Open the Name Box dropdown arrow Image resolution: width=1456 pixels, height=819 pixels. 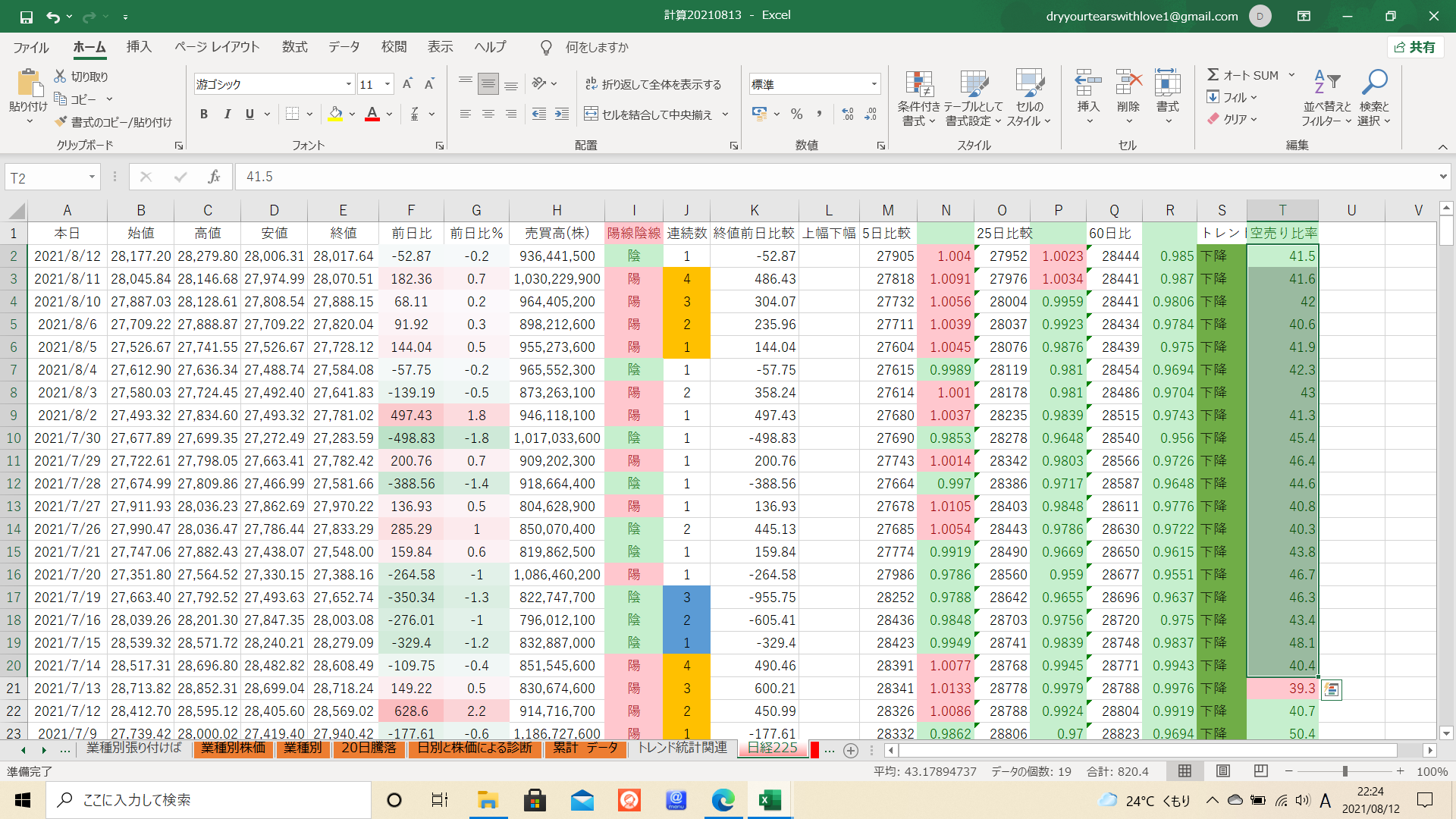click(92, 177)
